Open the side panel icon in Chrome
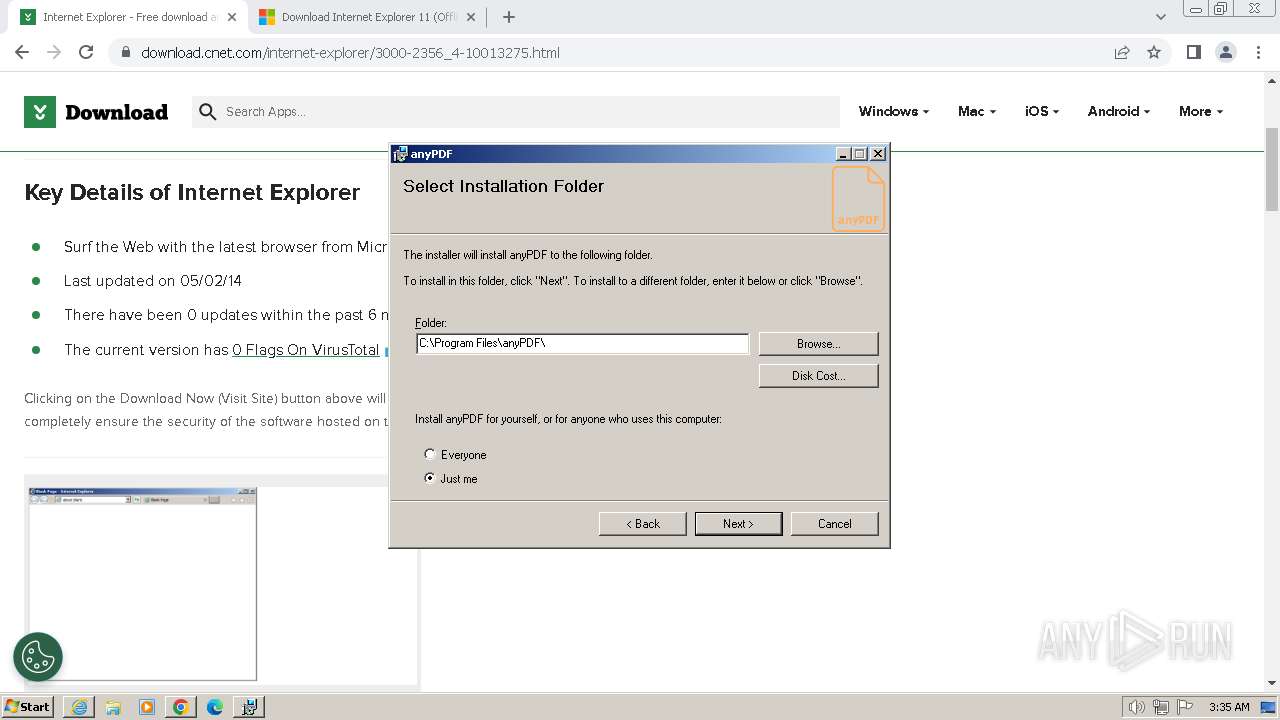Screen dimensions: 1280x720 (1193, 52)
